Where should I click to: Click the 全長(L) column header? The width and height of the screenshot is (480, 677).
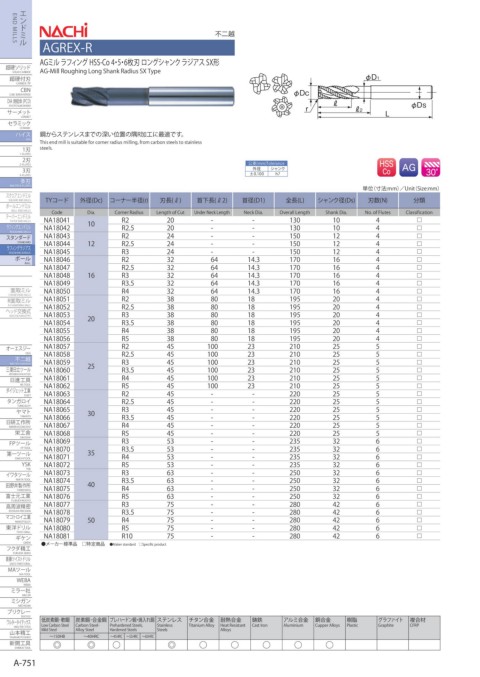[x=295, y=200]
